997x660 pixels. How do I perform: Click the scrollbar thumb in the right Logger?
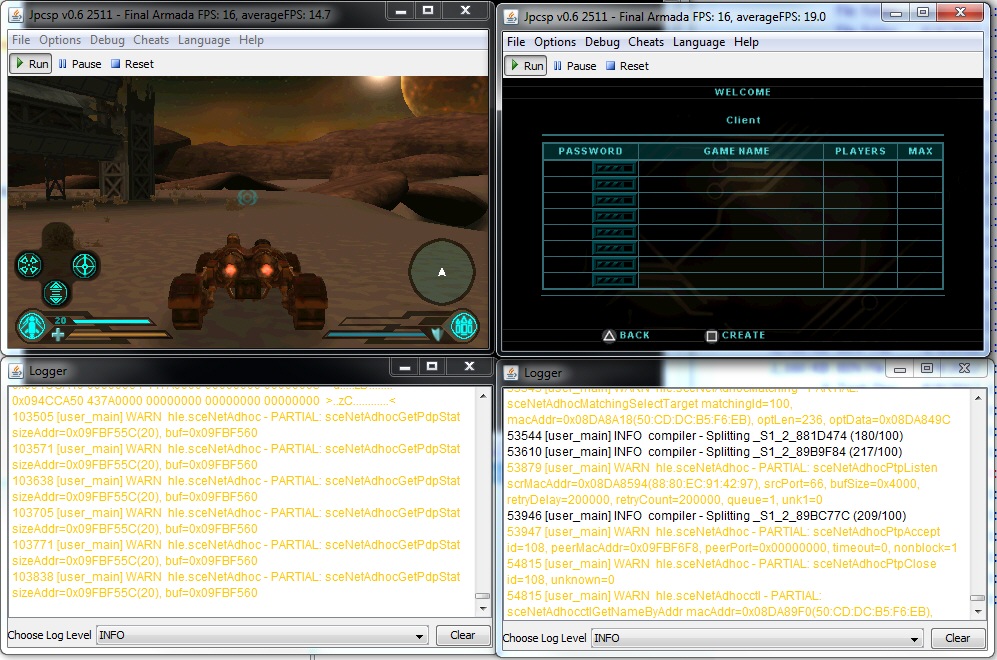tap(977, 598)
